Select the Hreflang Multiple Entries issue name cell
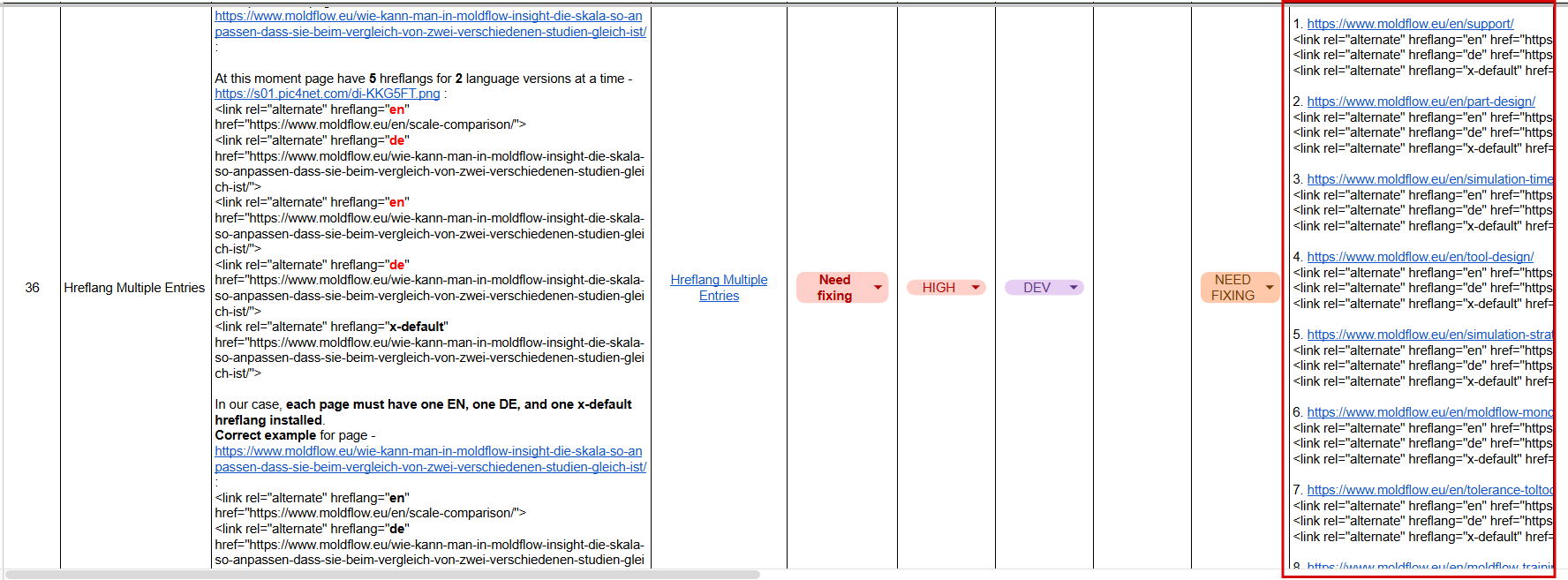 click(x=134, y=288)
